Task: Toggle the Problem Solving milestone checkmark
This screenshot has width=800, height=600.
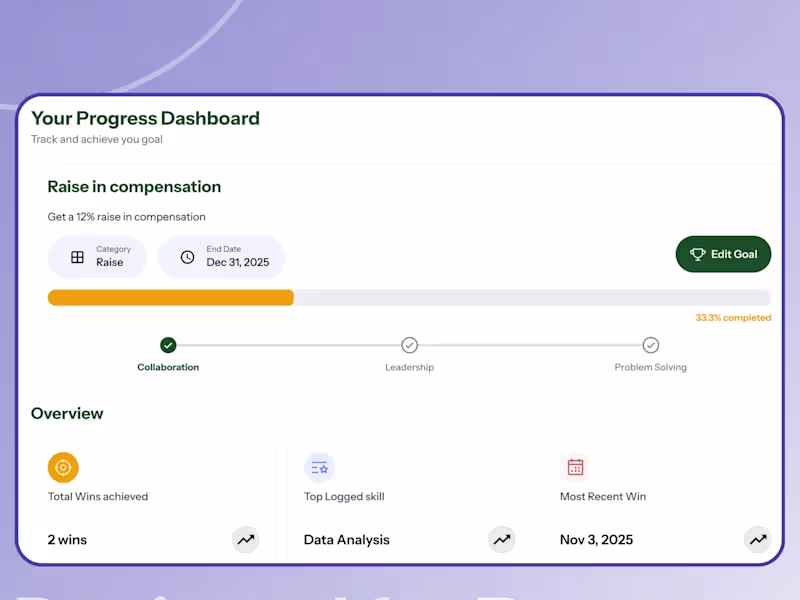Action: [x=651, y=345]
